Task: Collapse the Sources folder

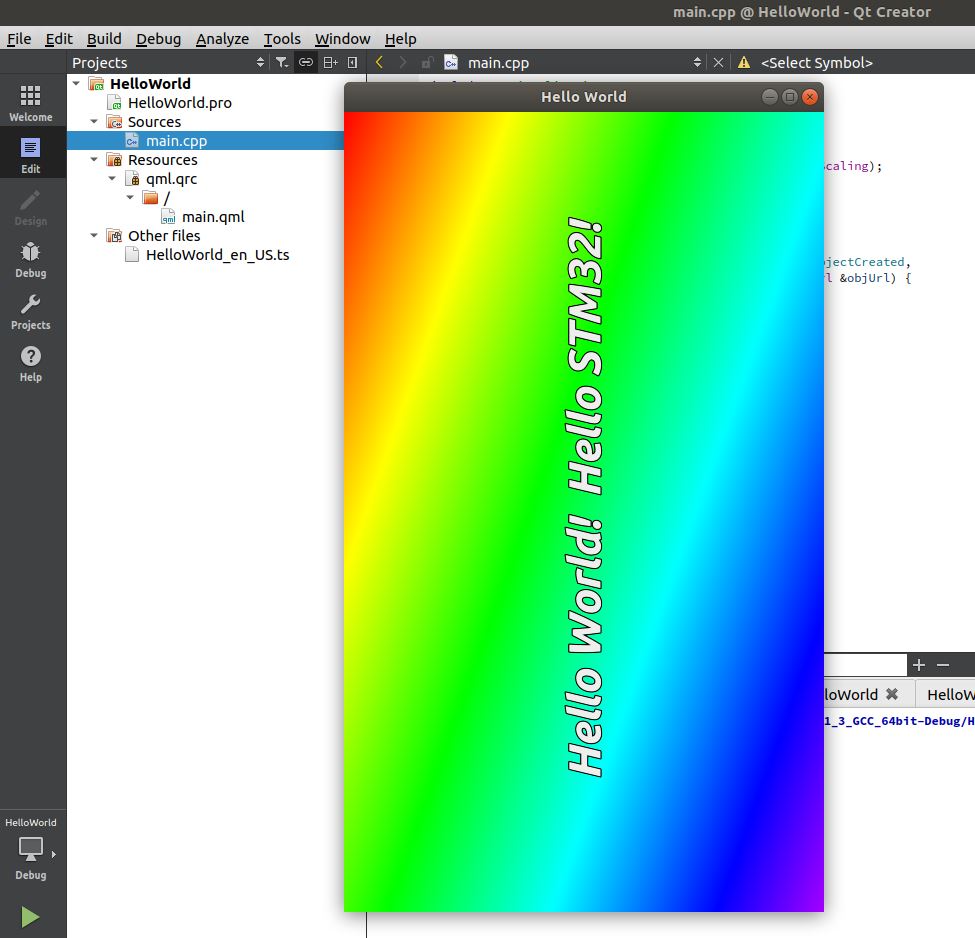Action: [94, 121]
